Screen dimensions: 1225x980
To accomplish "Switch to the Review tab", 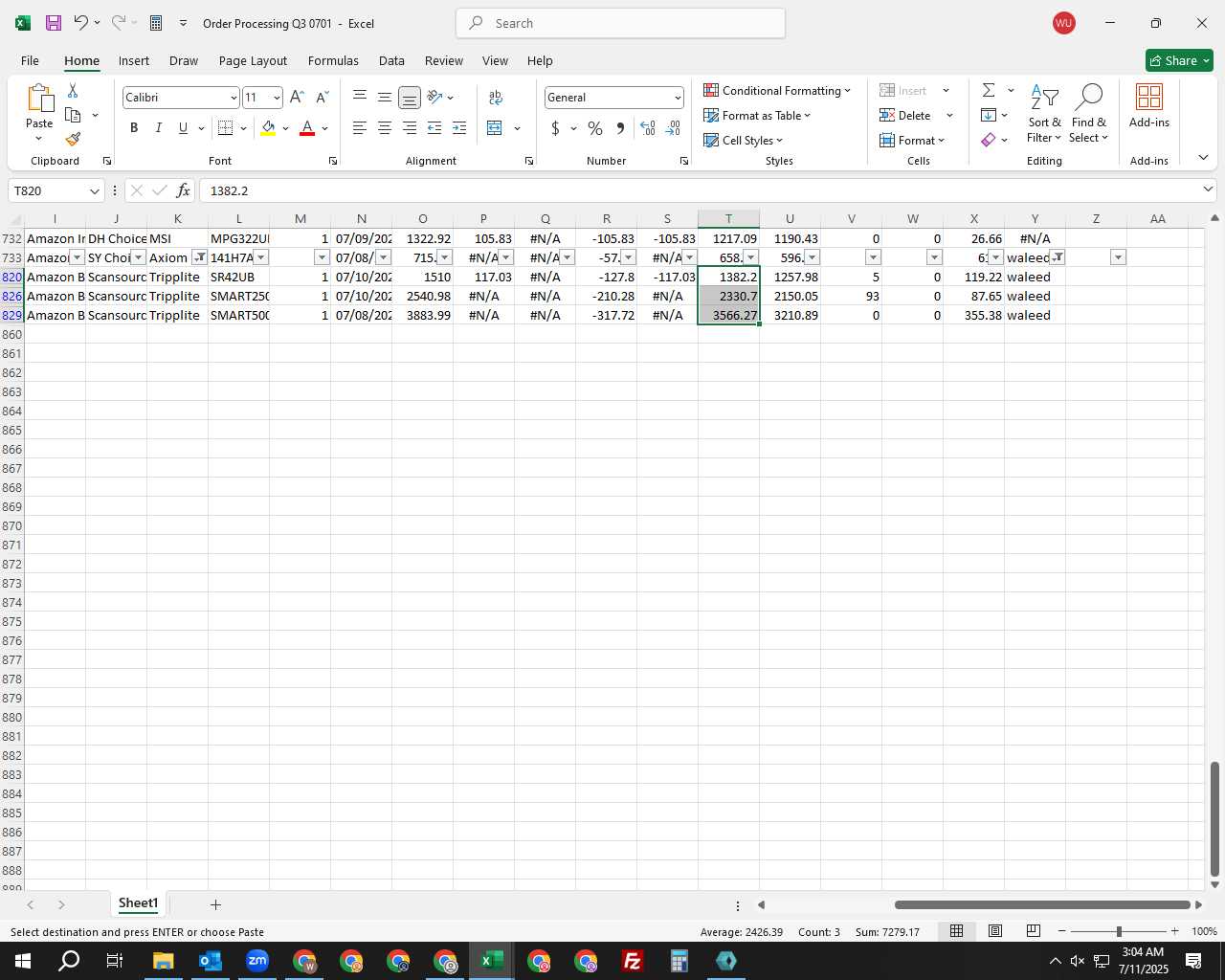I will click(x=444, y=60).
